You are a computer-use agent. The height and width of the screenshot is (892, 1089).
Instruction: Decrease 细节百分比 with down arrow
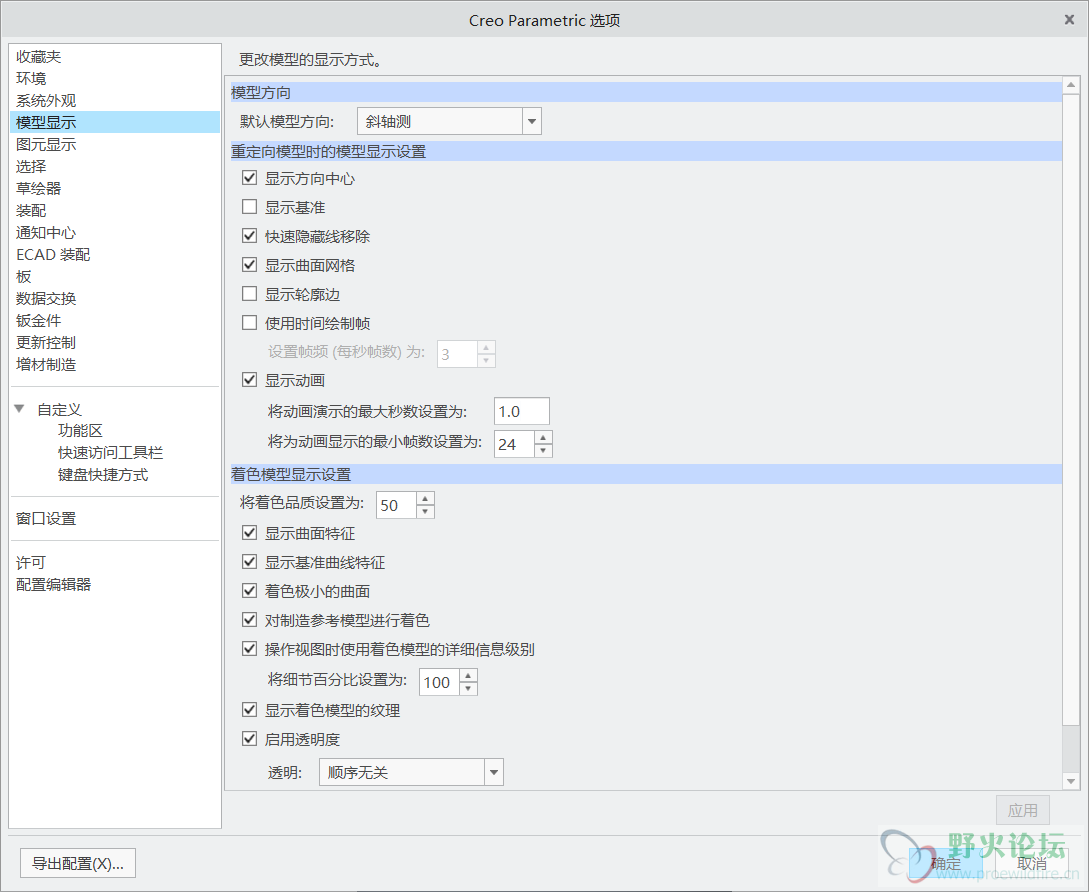coord(468,689)
